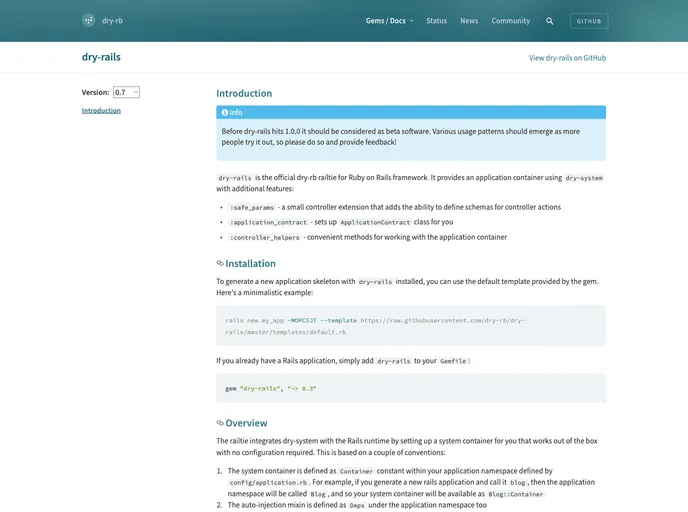Screen dimensions: 688x512
Task: Navigate to the Community page
Action: pos(510,21)
